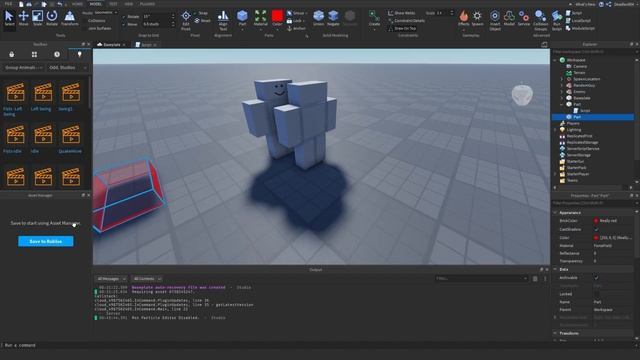The width and height of the screenshot is (640, 360).
Task: Switch to the HOME ribbon tab
Action: pos(77,4)
